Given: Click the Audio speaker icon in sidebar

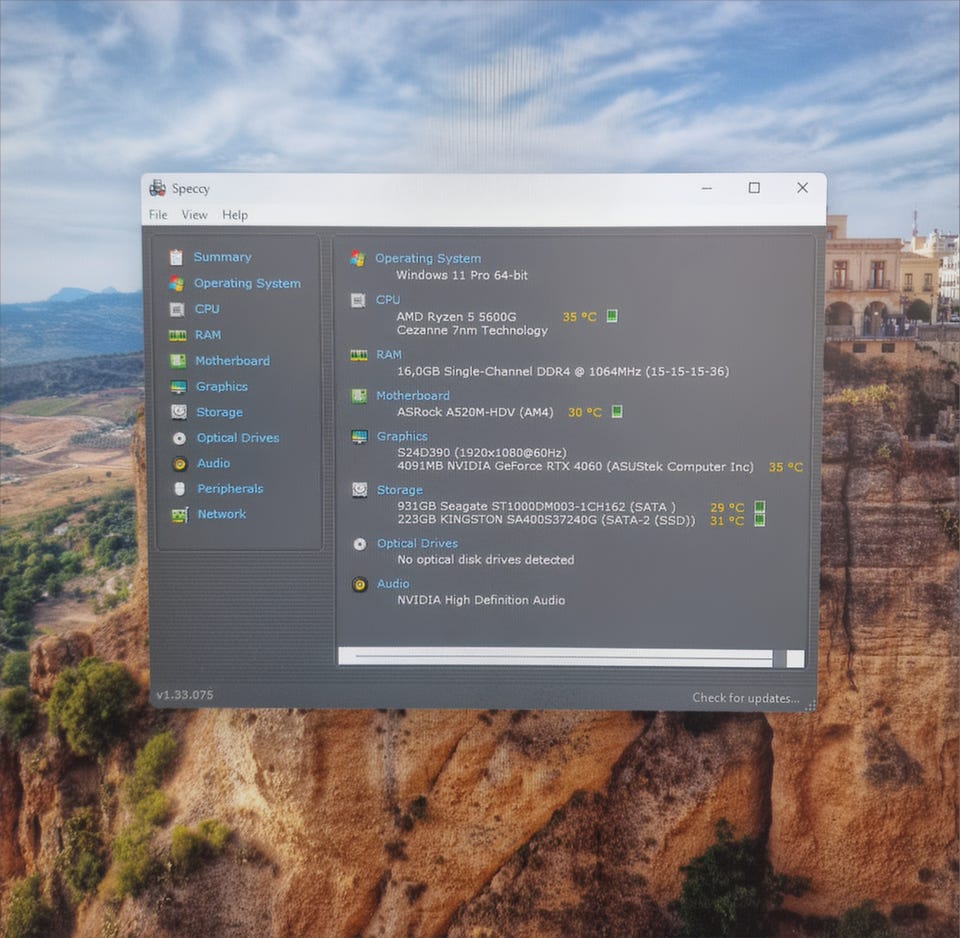Looking at the screenshot, I should point(179,464).
